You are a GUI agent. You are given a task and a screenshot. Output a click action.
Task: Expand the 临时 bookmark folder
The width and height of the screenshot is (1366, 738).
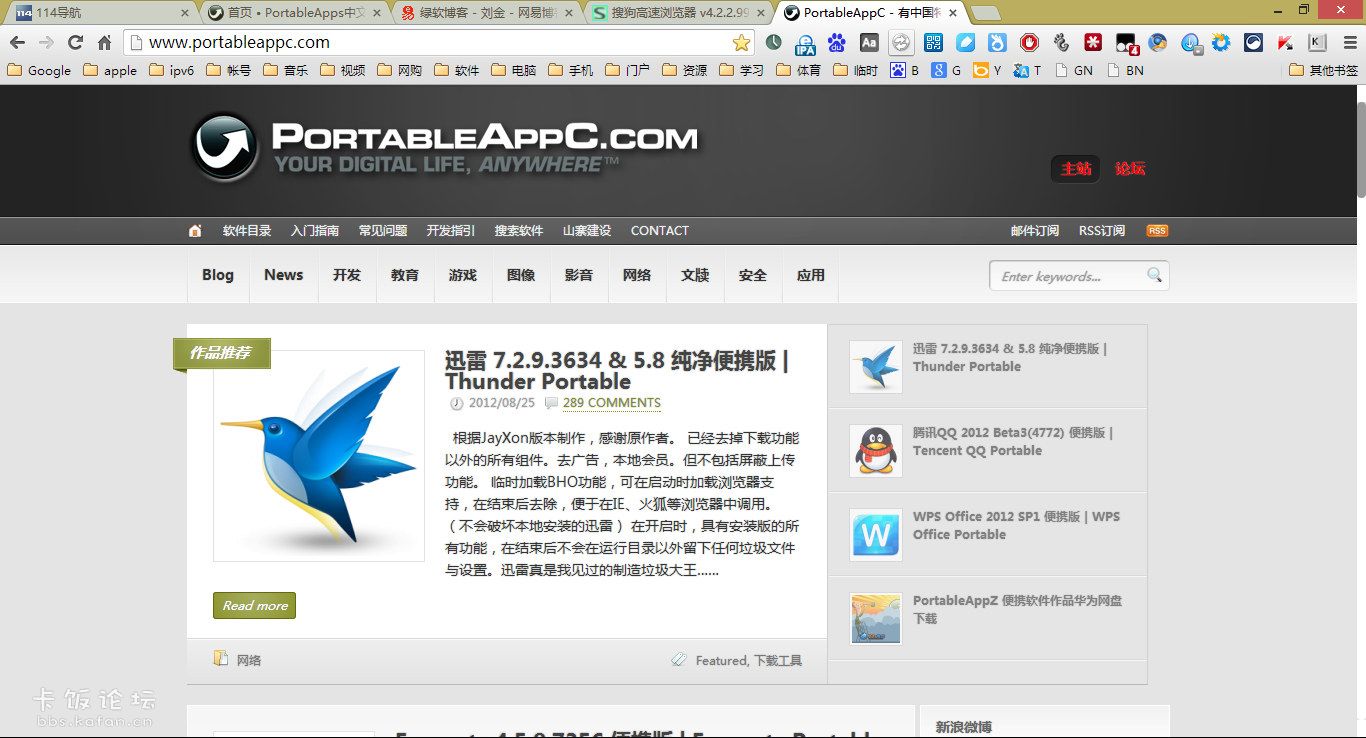coord(853,71)
